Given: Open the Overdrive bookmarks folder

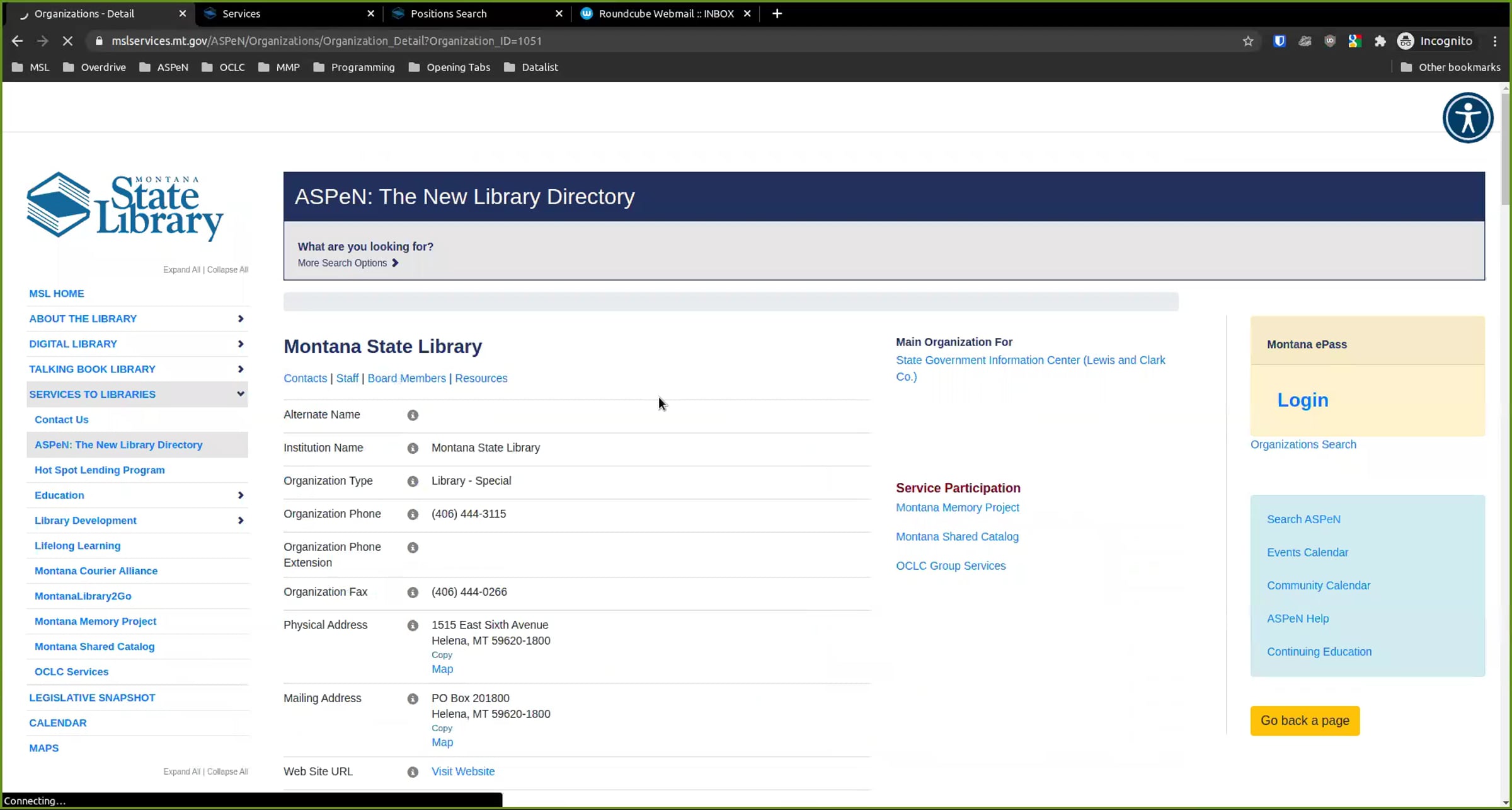Looking at the screenshot, I should point(94,67).
